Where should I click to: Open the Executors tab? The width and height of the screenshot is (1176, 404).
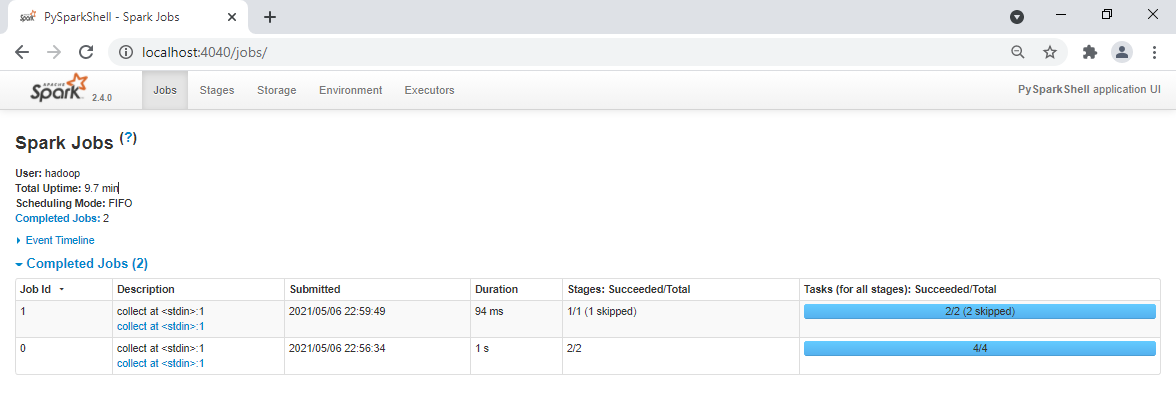coord(429,90)
